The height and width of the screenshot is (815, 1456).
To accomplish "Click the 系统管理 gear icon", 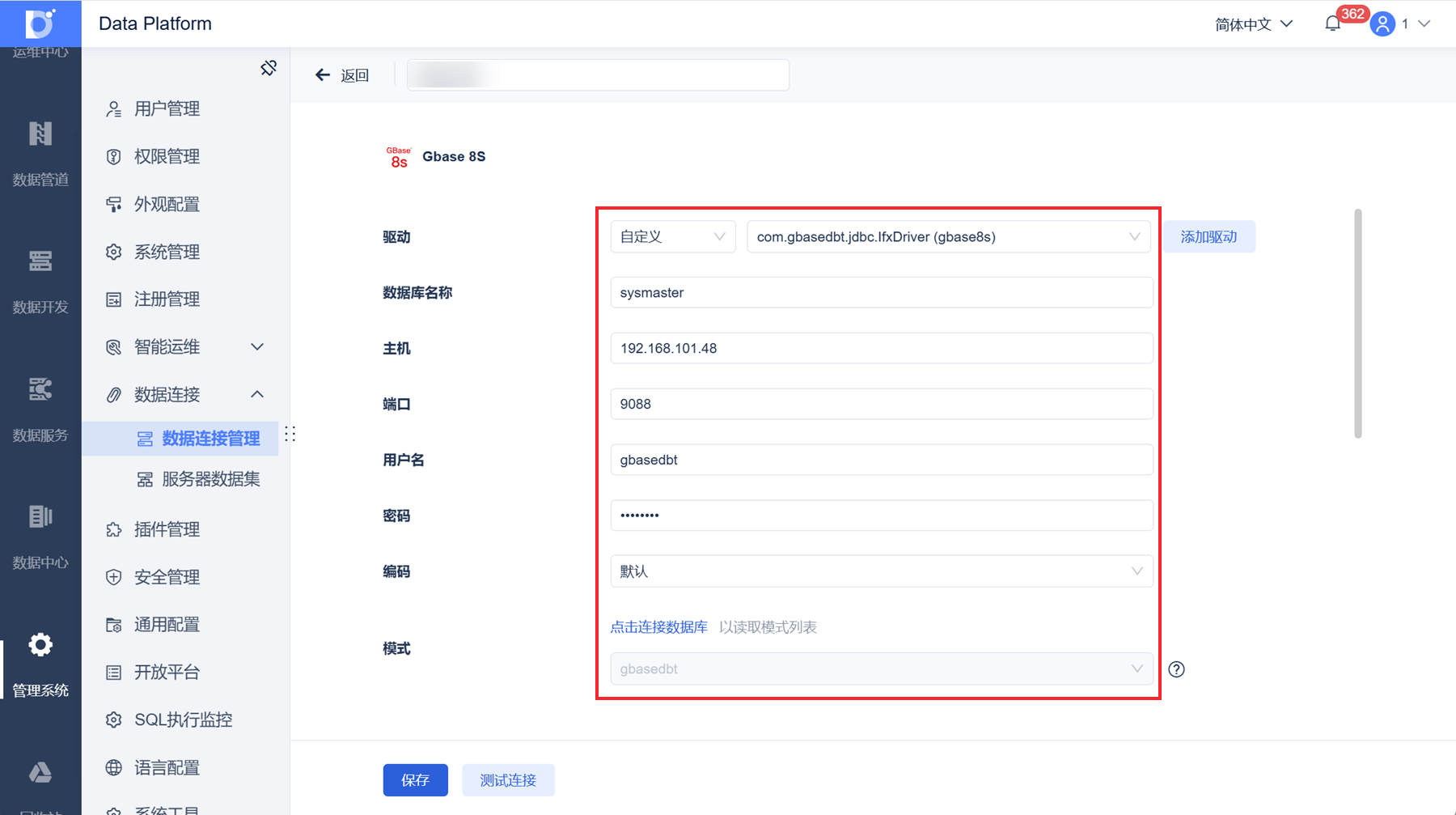I will tap(114, 253).
